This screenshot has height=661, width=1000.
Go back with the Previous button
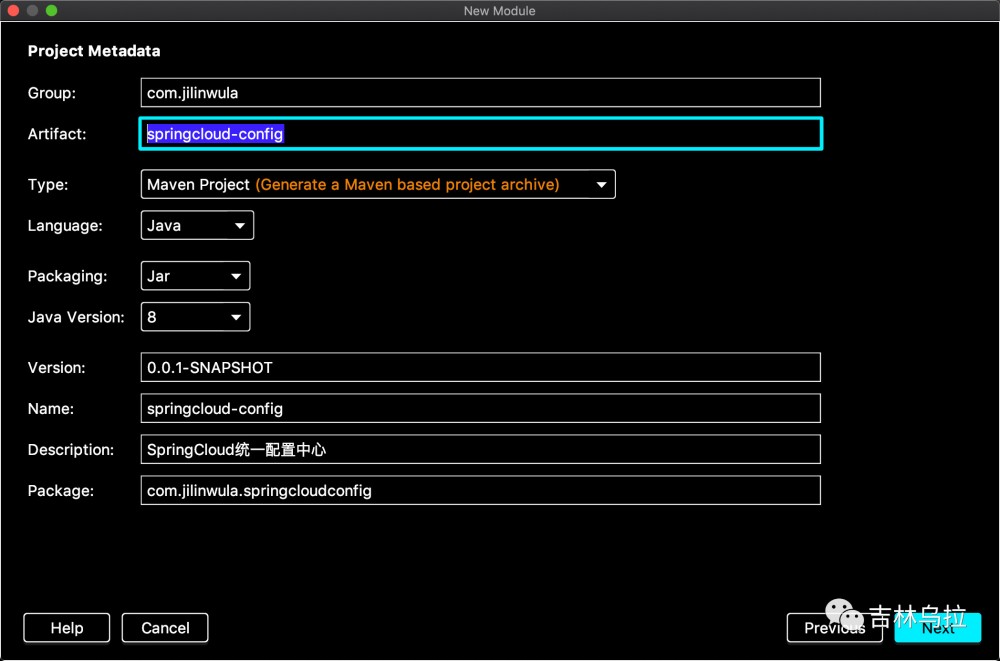pos(834,628)
